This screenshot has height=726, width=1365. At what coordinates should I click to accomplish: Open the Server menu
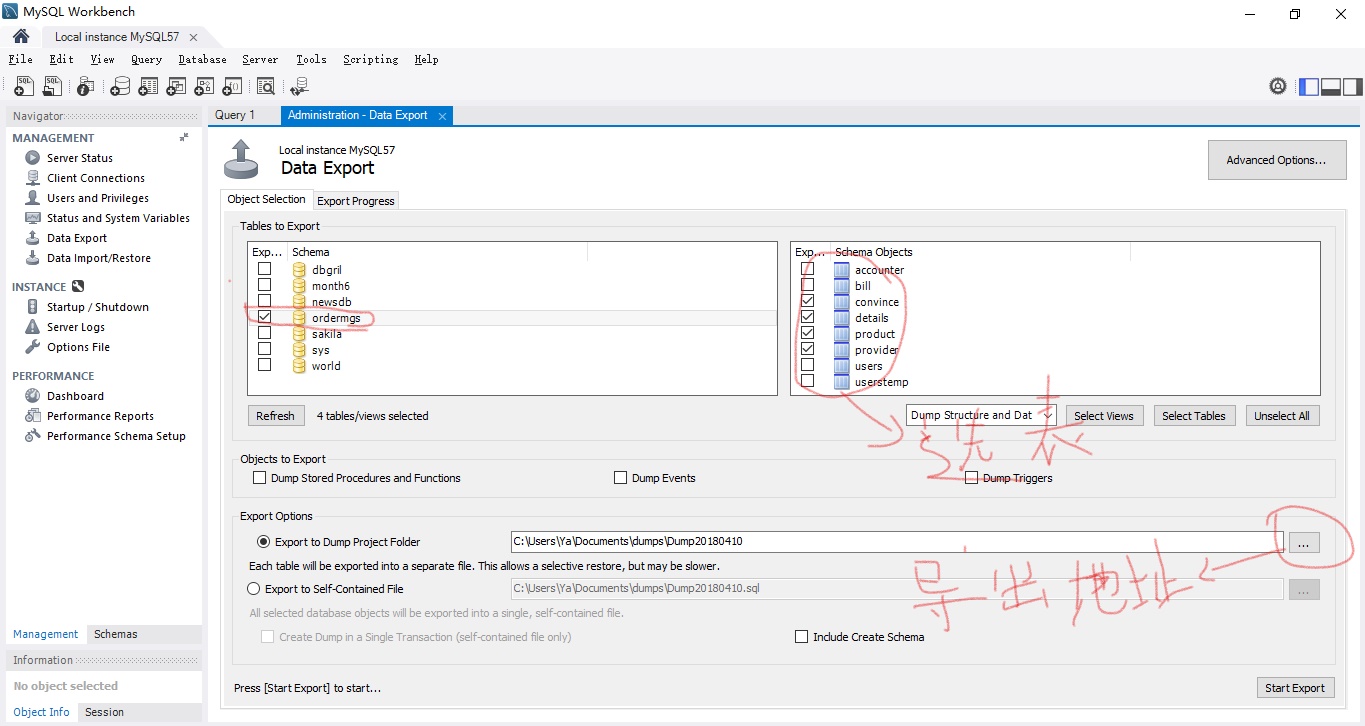[260, 59]
